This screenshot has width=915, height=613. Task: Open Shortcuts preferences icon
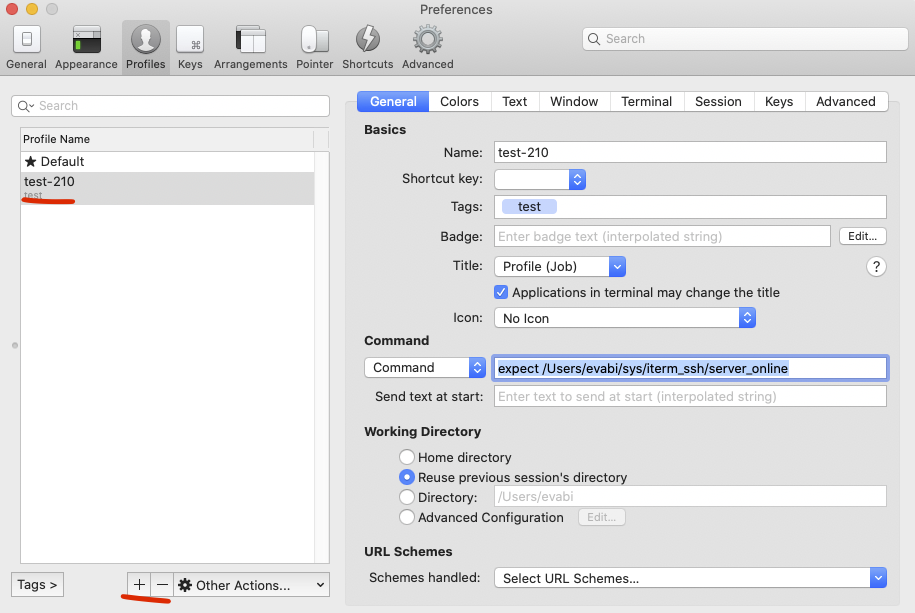368,48
